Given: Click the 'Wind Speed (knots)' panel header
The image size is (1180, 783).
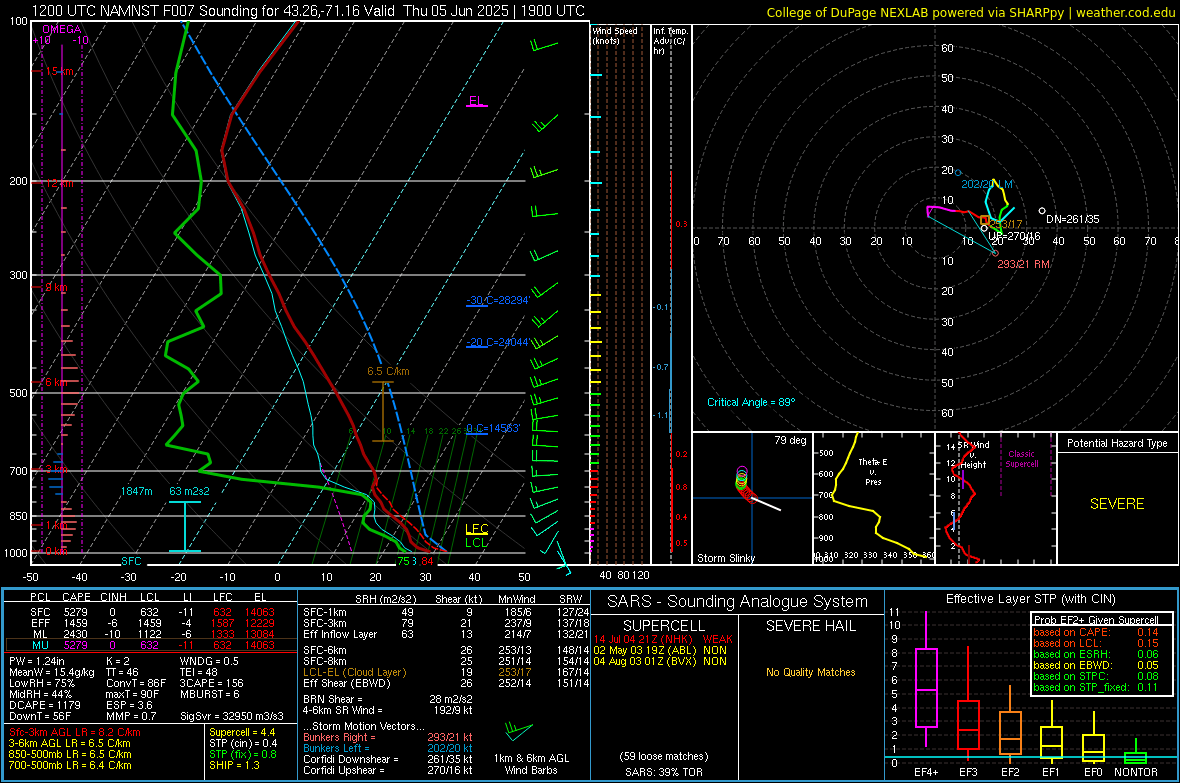Looking at the screenshot, I should point(615,35).
